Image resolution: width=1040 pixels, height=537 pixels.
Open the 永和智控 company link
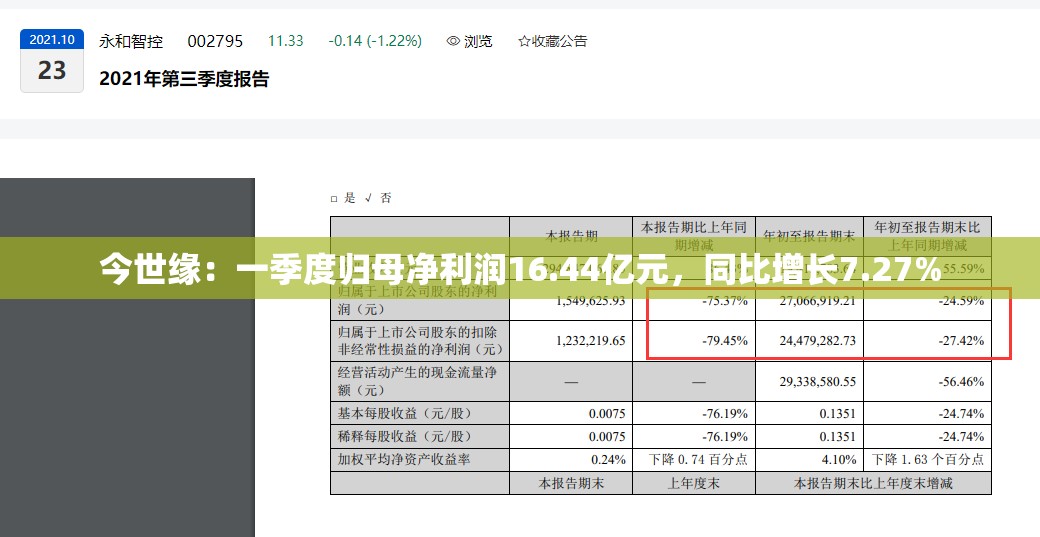click(131, 41)
